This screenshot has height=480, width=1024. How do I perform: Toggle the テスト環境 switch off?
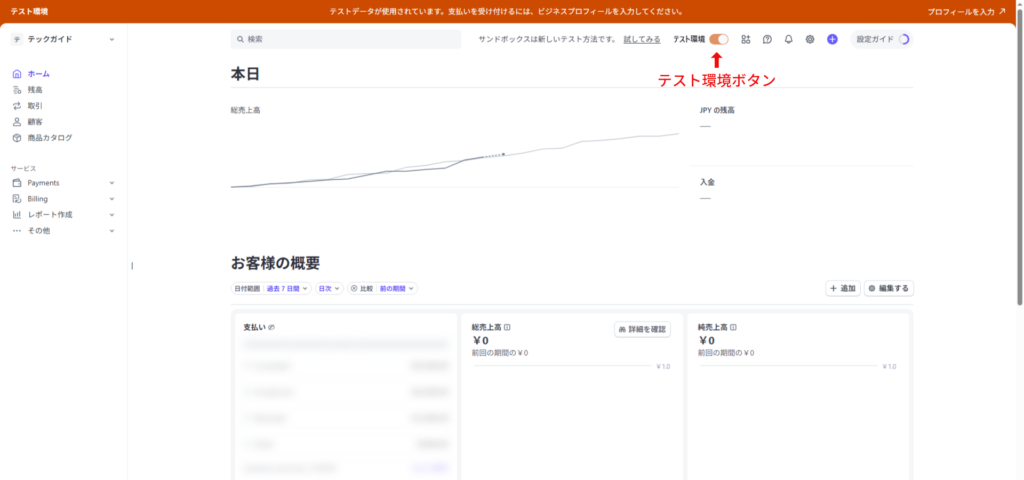[719, 39]
